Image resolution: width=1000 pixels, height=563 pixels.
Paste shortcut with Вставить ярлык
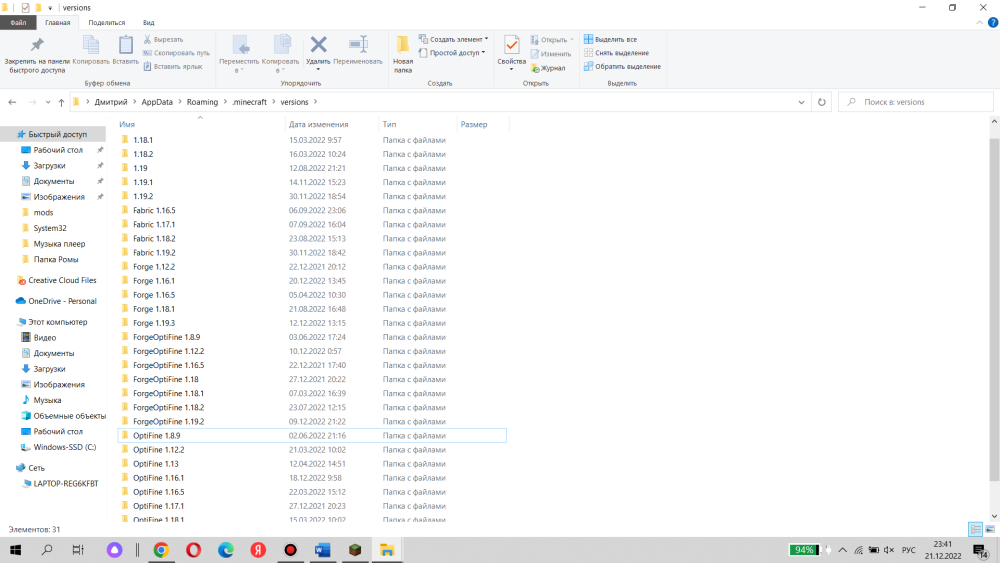click(x=173, y=66)
